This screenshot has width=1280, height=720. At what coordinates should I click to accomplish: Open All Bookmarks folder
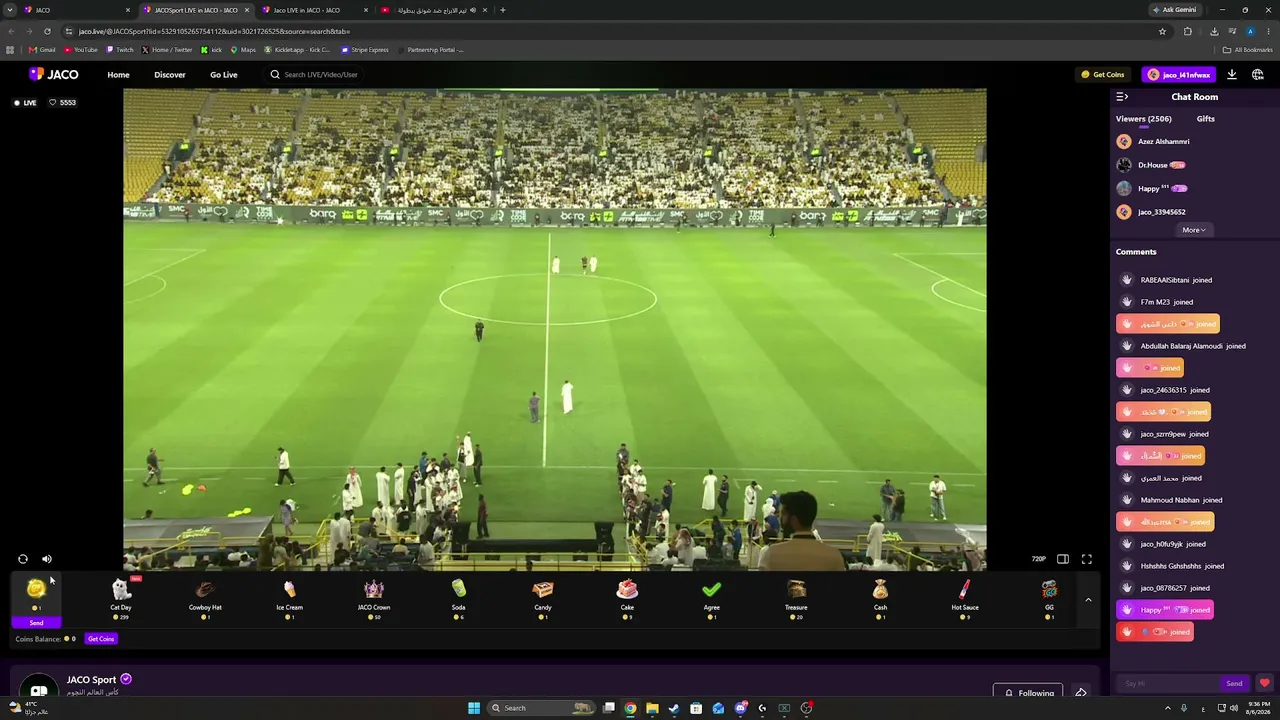tap(1248, 50)
